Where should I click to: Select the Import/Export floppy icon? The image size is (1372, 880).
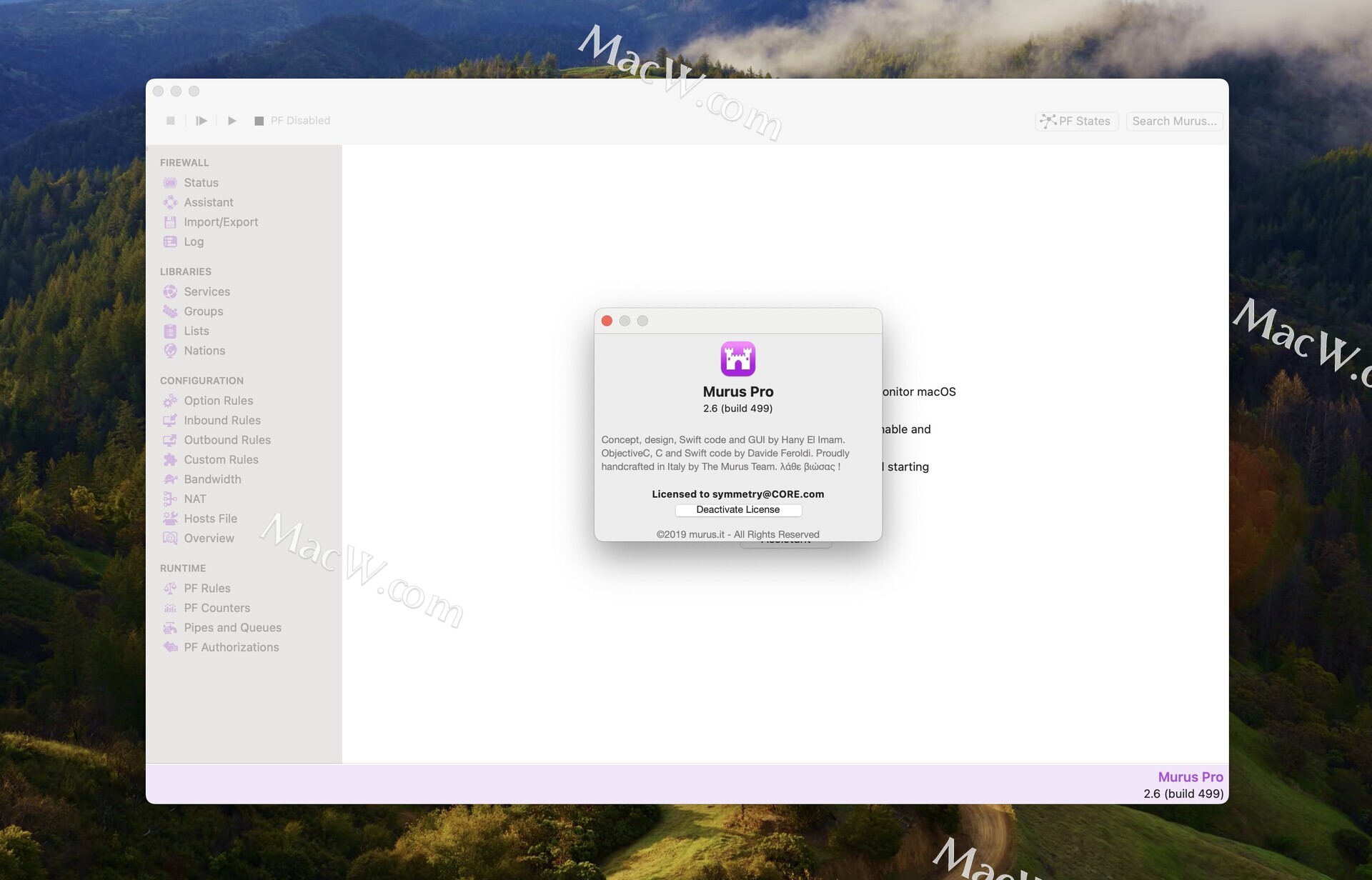(170, 222)
